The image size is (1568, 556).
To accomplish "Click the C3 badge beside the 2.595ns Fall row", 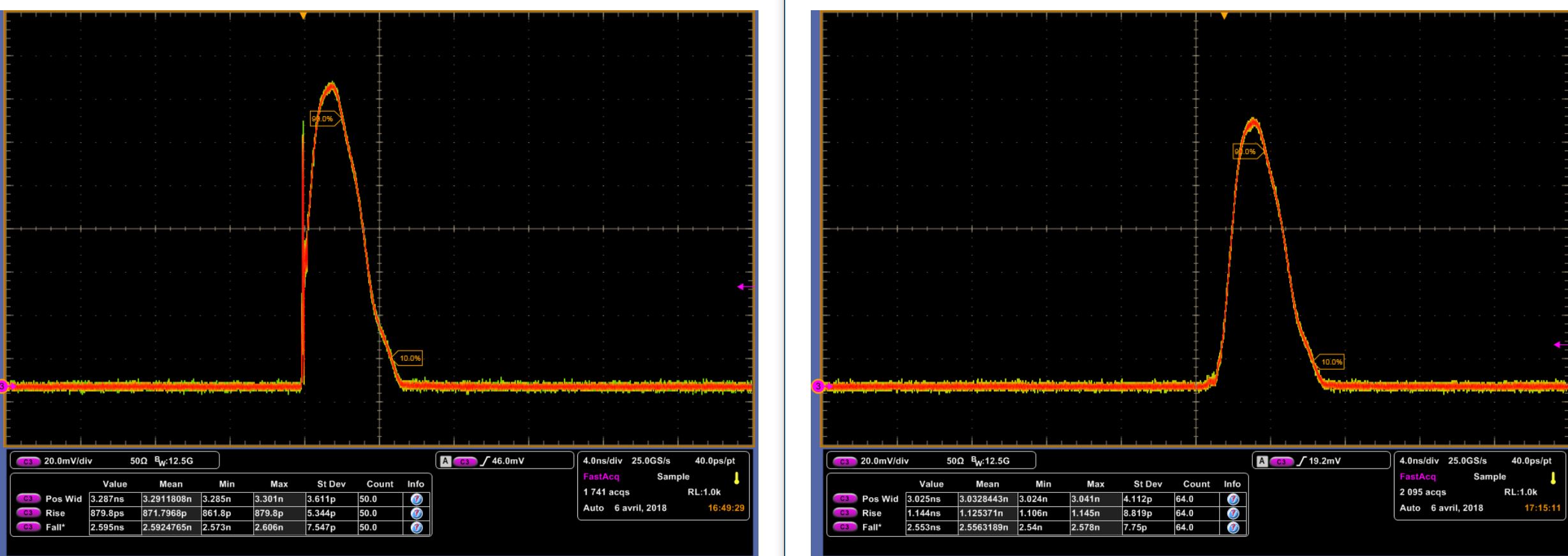I will [28, 528].
